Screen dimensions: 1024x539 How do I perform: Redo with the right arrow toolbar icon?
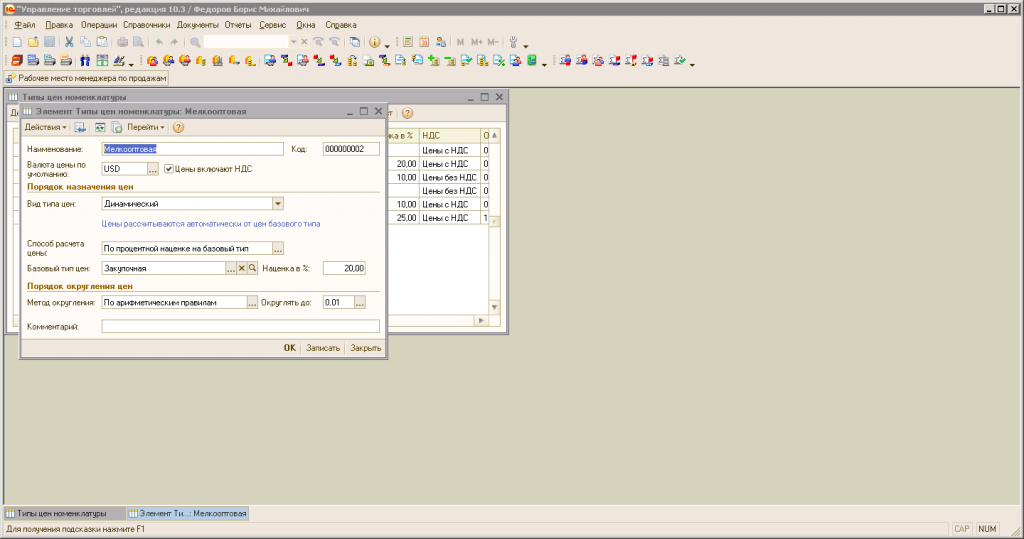click(x=174, y=42)
